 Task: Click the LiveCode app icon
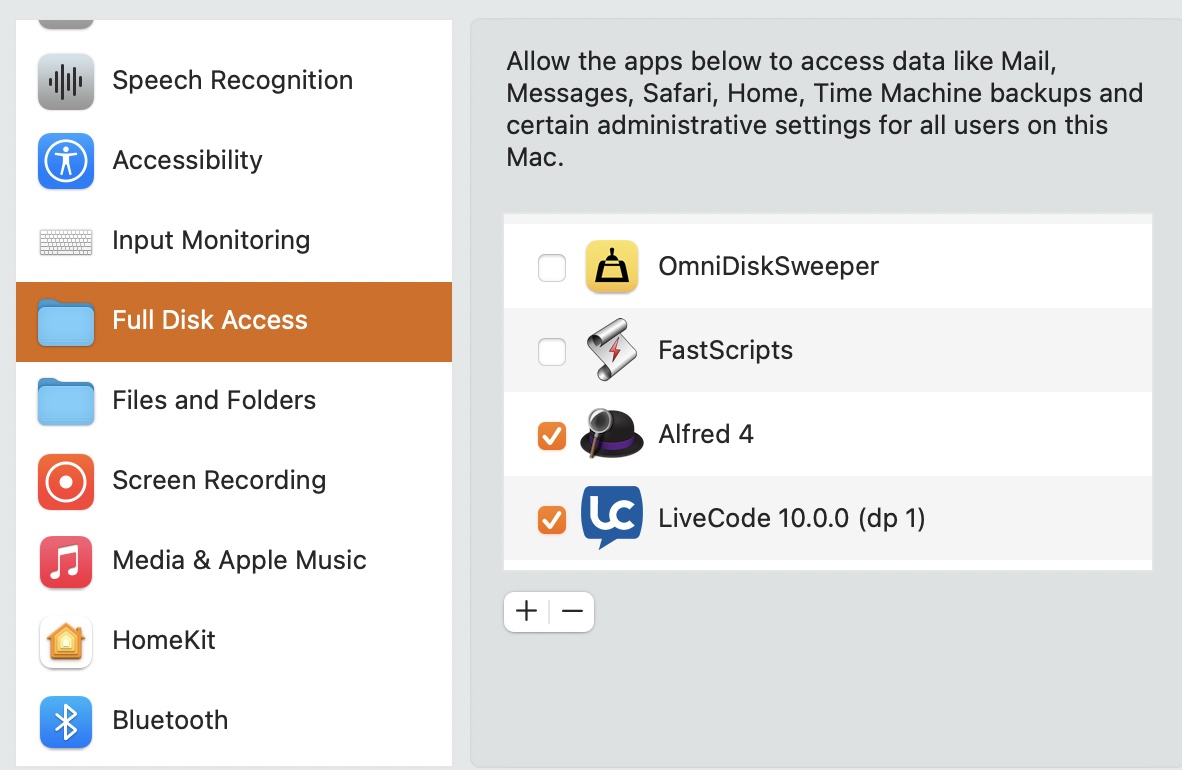pos(611,518)
